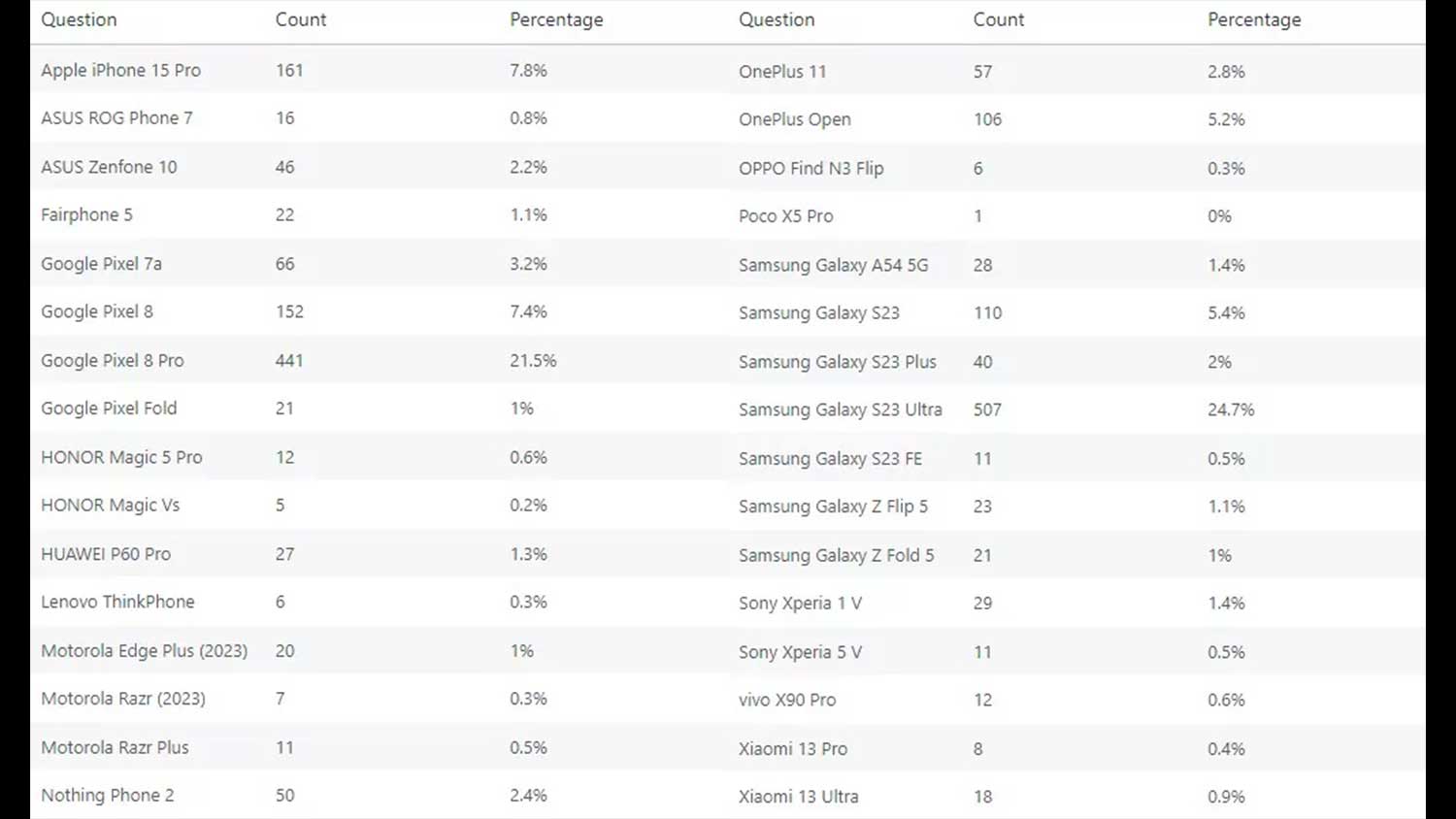Click the 21.5% percentage cell
This screenshot has height=819, width=1456.
(x=533, y=360)
